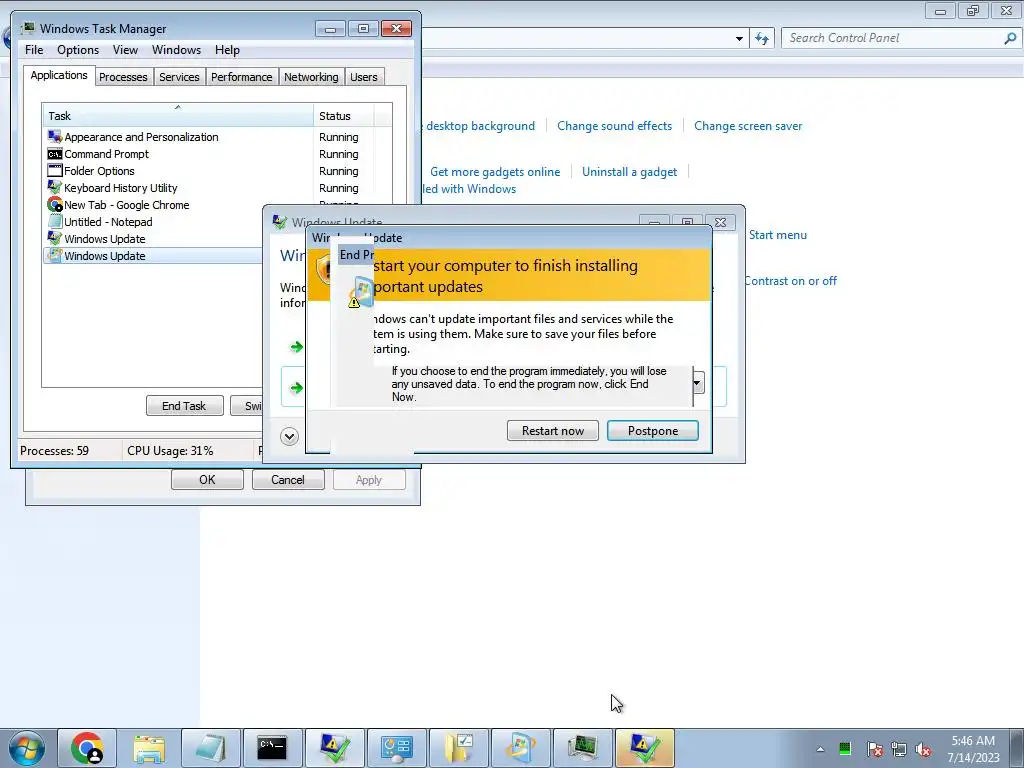
Task: Open the 'Start menu' link
Action: click(778, 235)
